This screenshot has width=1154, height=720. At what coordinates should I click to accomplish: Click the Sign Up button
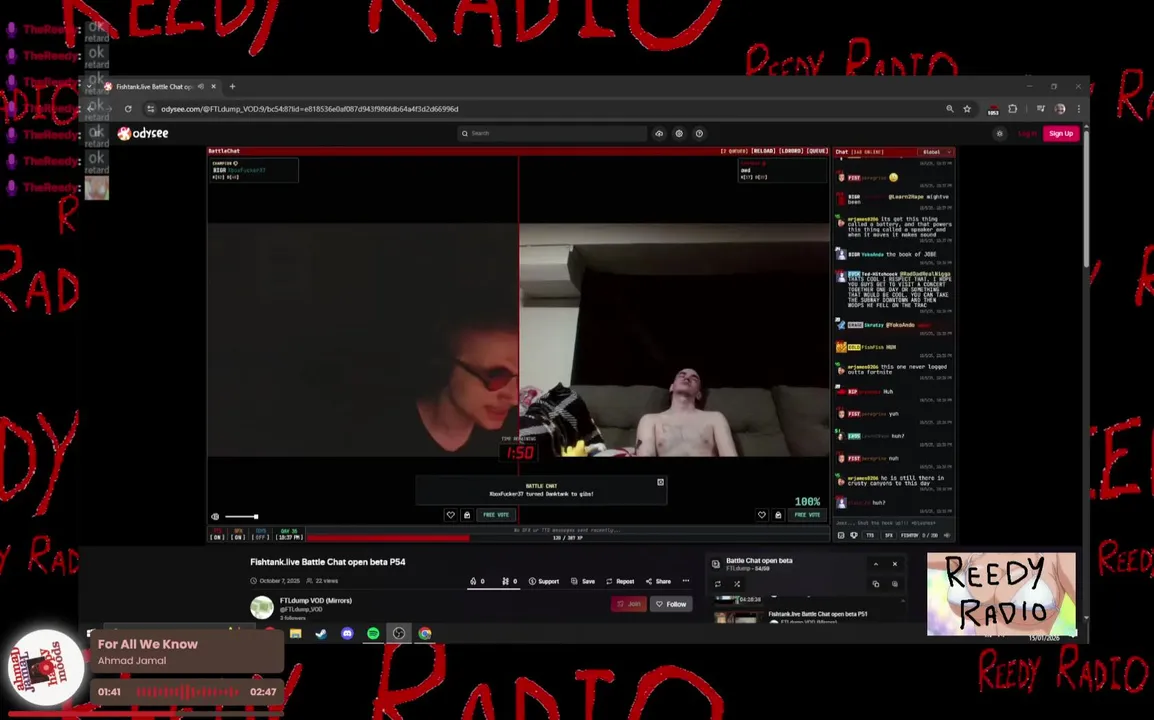point(1061,133)
